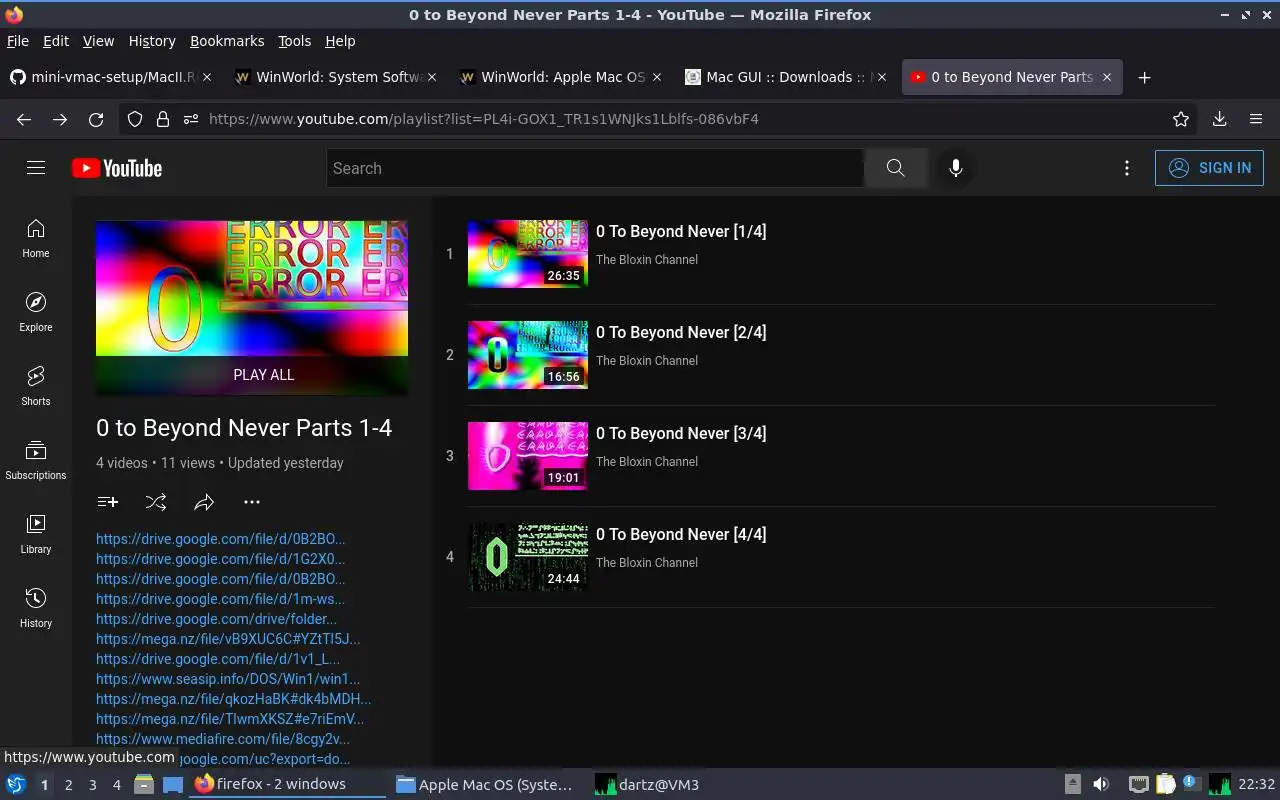Open the Edit menu
Screen dimensions: 1280x800
click(x=56, y=41)
